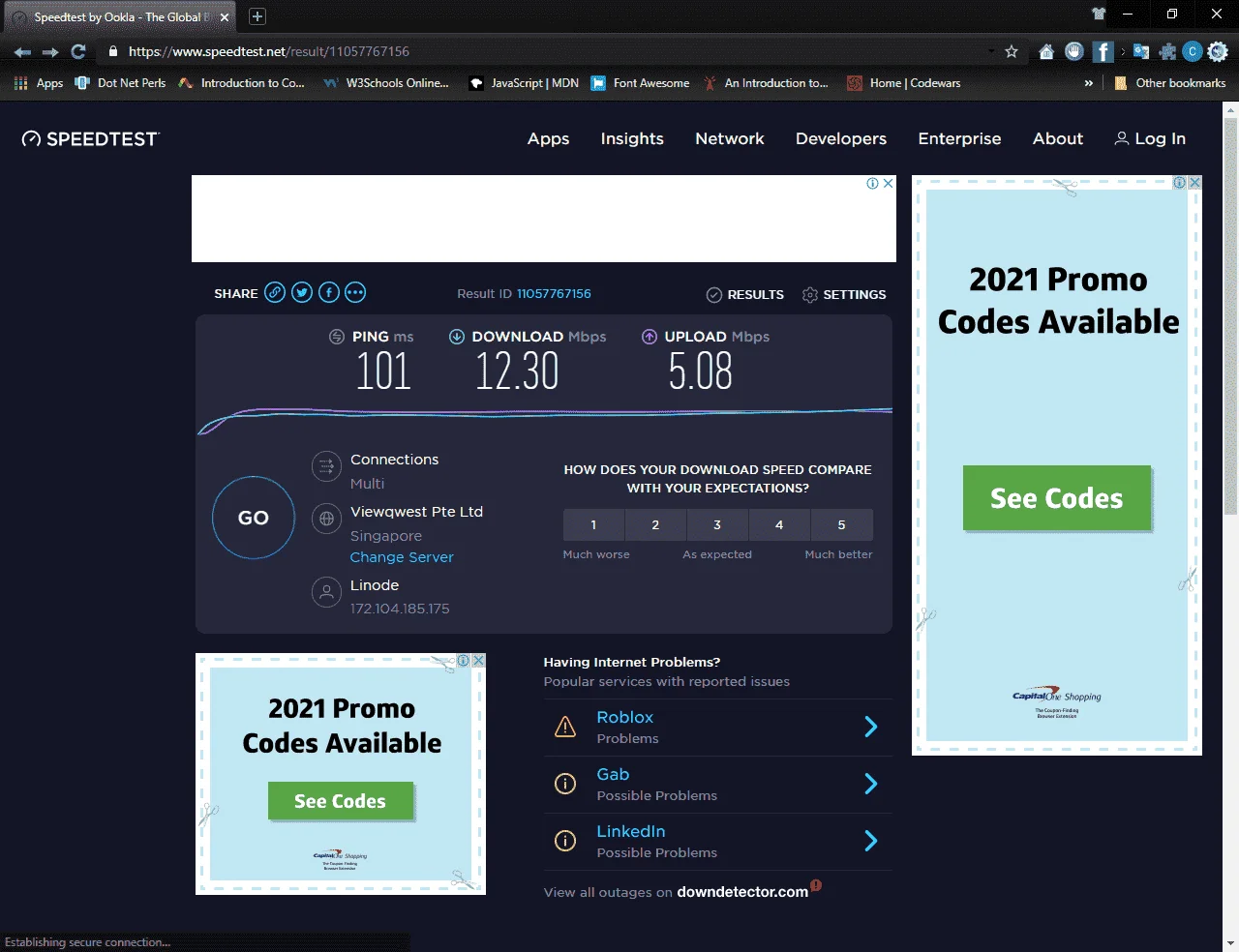1239x952 pixels.
Task: Bookmark this page with the star icon
Action: tap(1012, 51)
